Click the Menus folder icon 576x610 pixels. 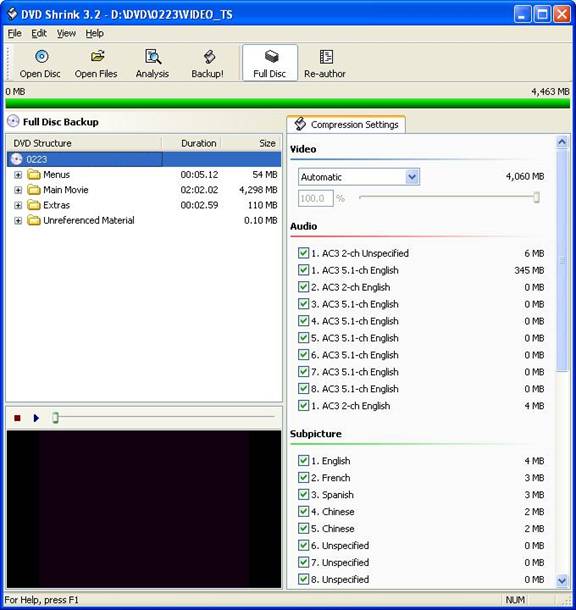pos(34,174)
